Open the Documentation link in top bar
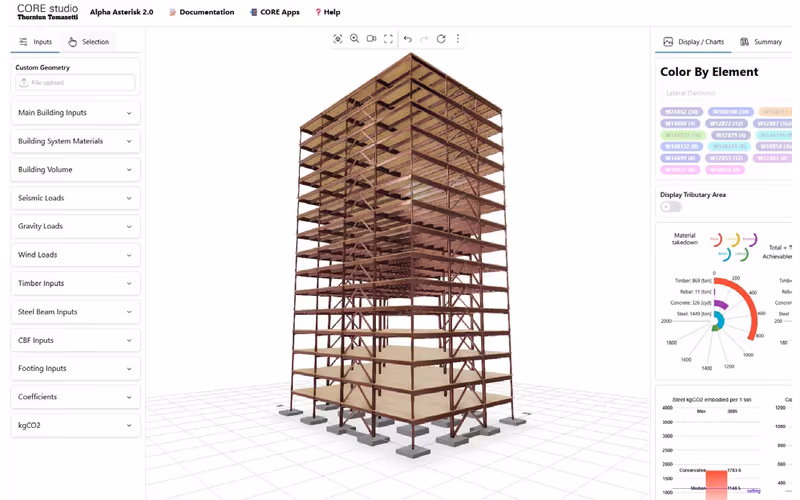This screenshot has width=800, height=500. pyautogui.click(x=202, y=12)
